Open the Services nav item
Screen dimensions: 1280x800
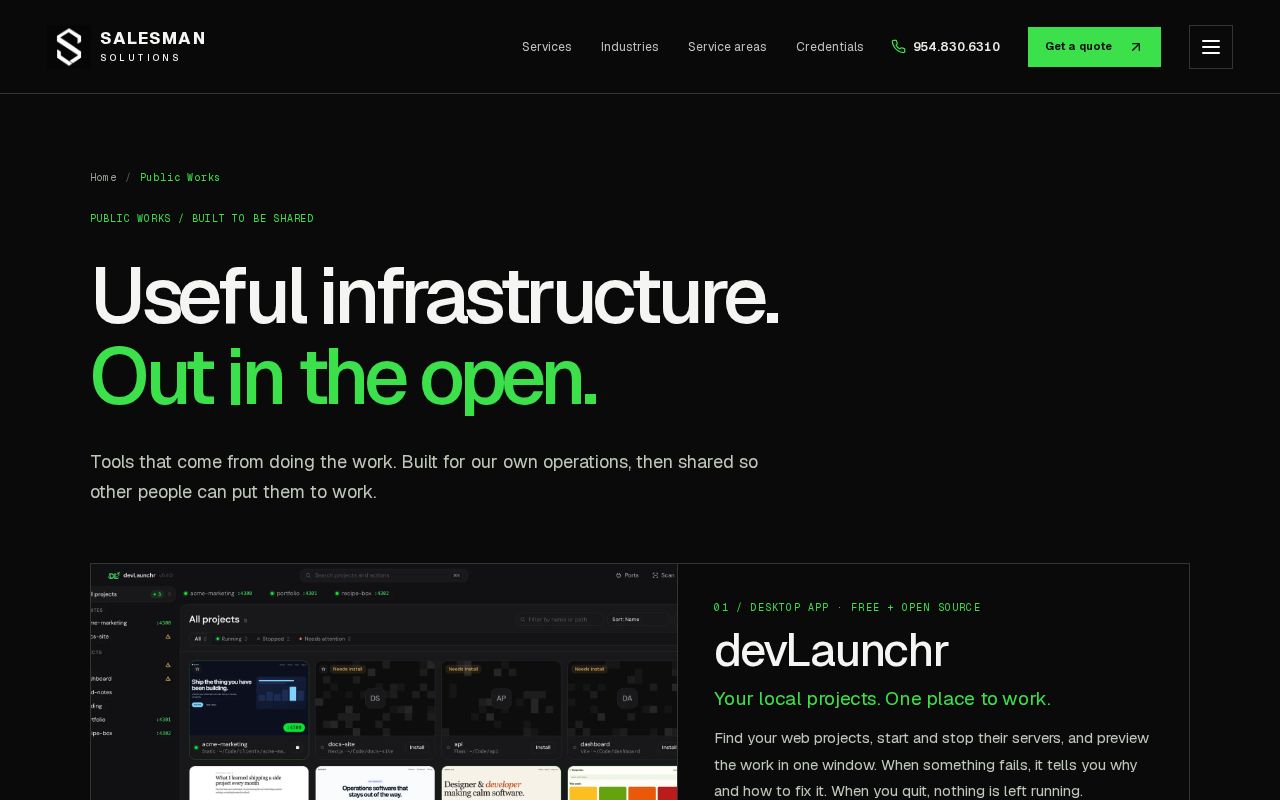coord(547,47)
